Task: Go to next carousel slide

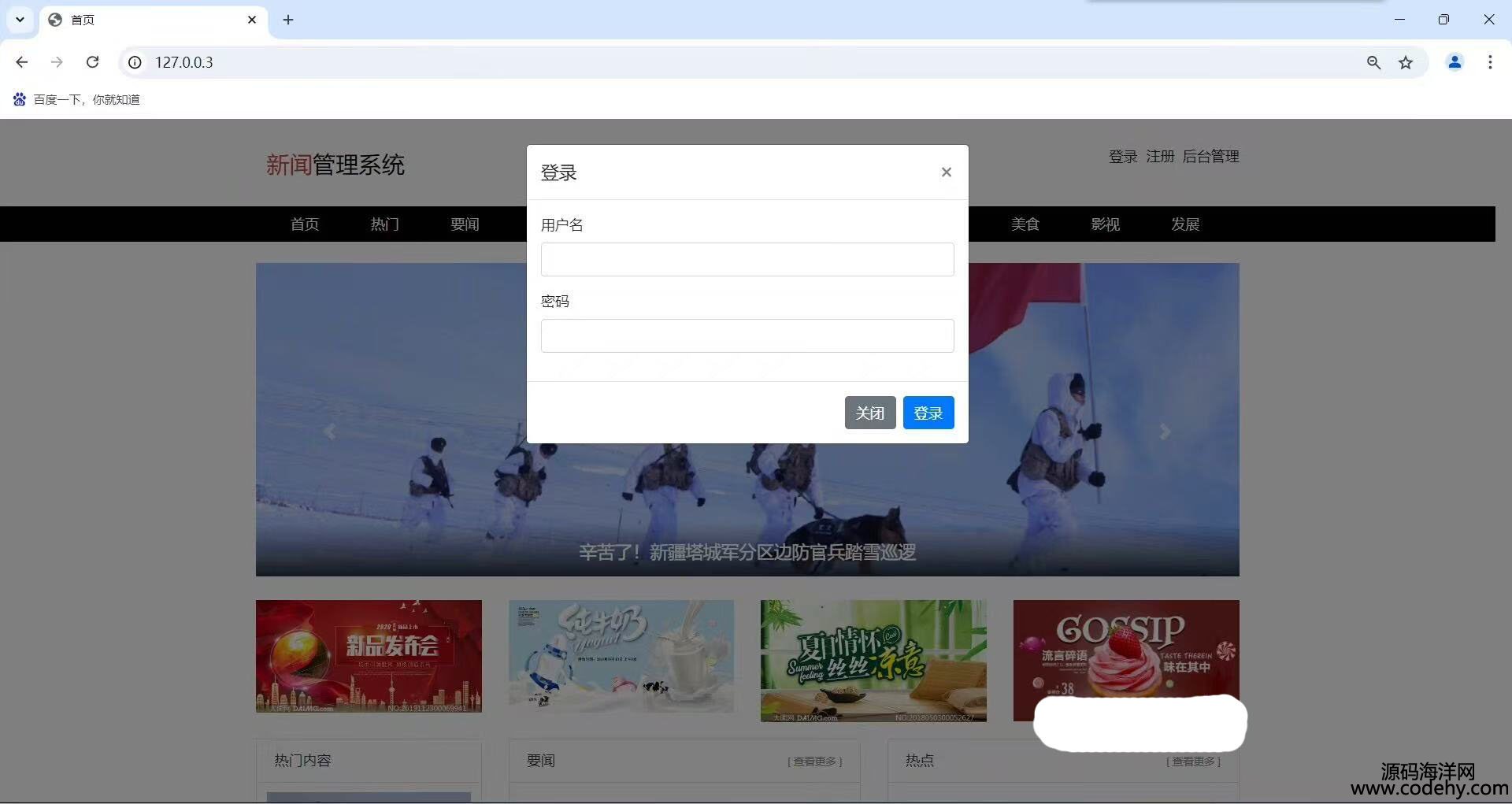Action: pos(1165,432)
